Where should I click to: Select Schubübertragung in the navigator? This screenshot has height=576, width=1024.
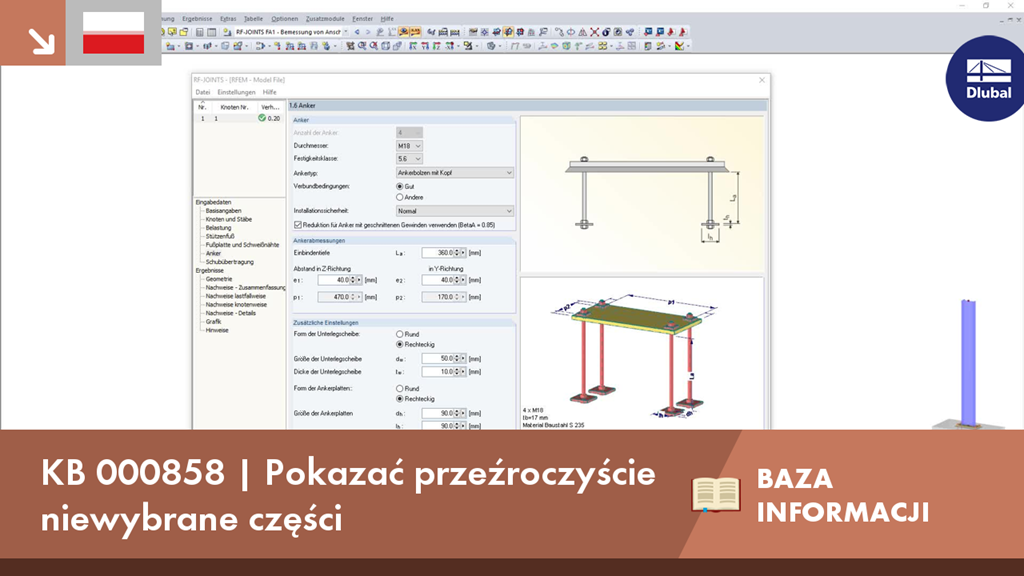coord(230,262)
